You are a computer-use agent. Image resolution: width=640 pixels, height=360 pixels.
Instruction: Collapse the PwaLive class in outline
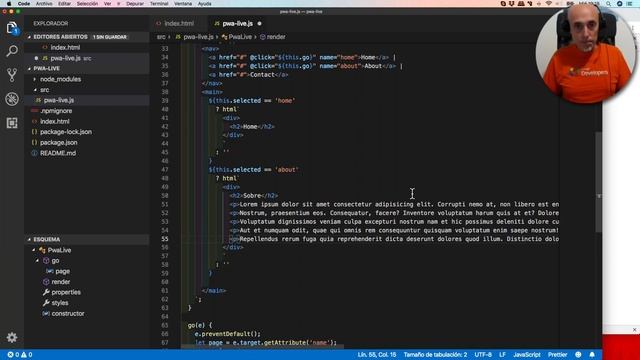34,250
